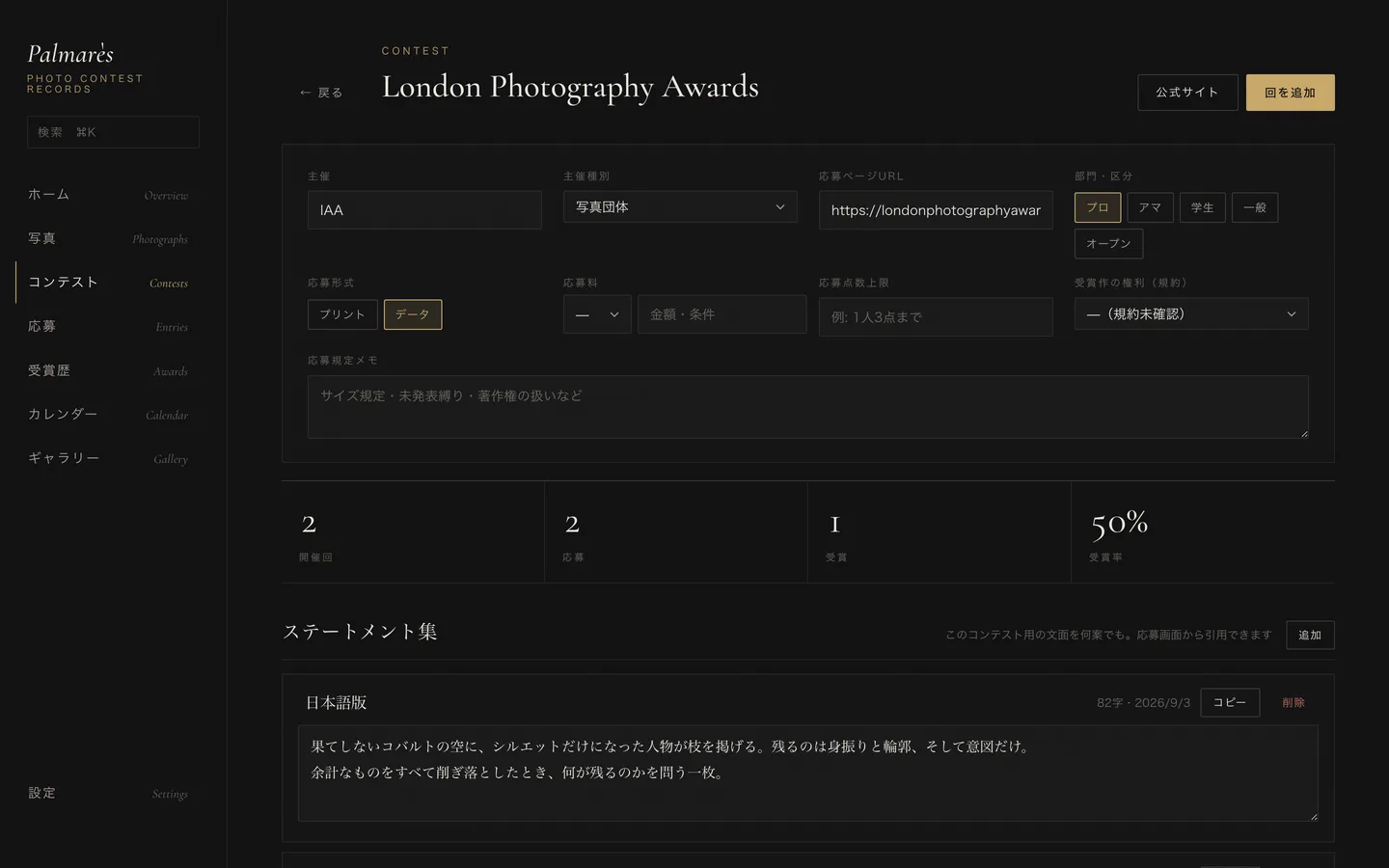Go back with the ← 戻る link

tap(320, 93)
